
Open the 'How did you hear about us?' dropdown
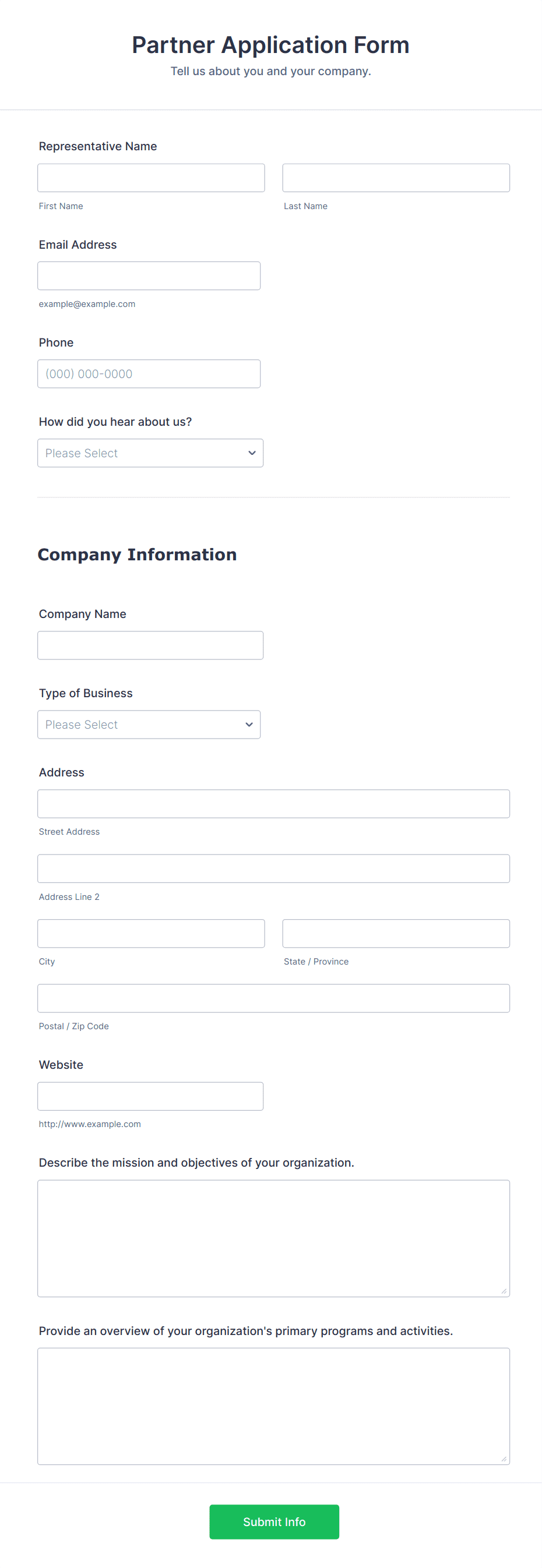[150, 453]
